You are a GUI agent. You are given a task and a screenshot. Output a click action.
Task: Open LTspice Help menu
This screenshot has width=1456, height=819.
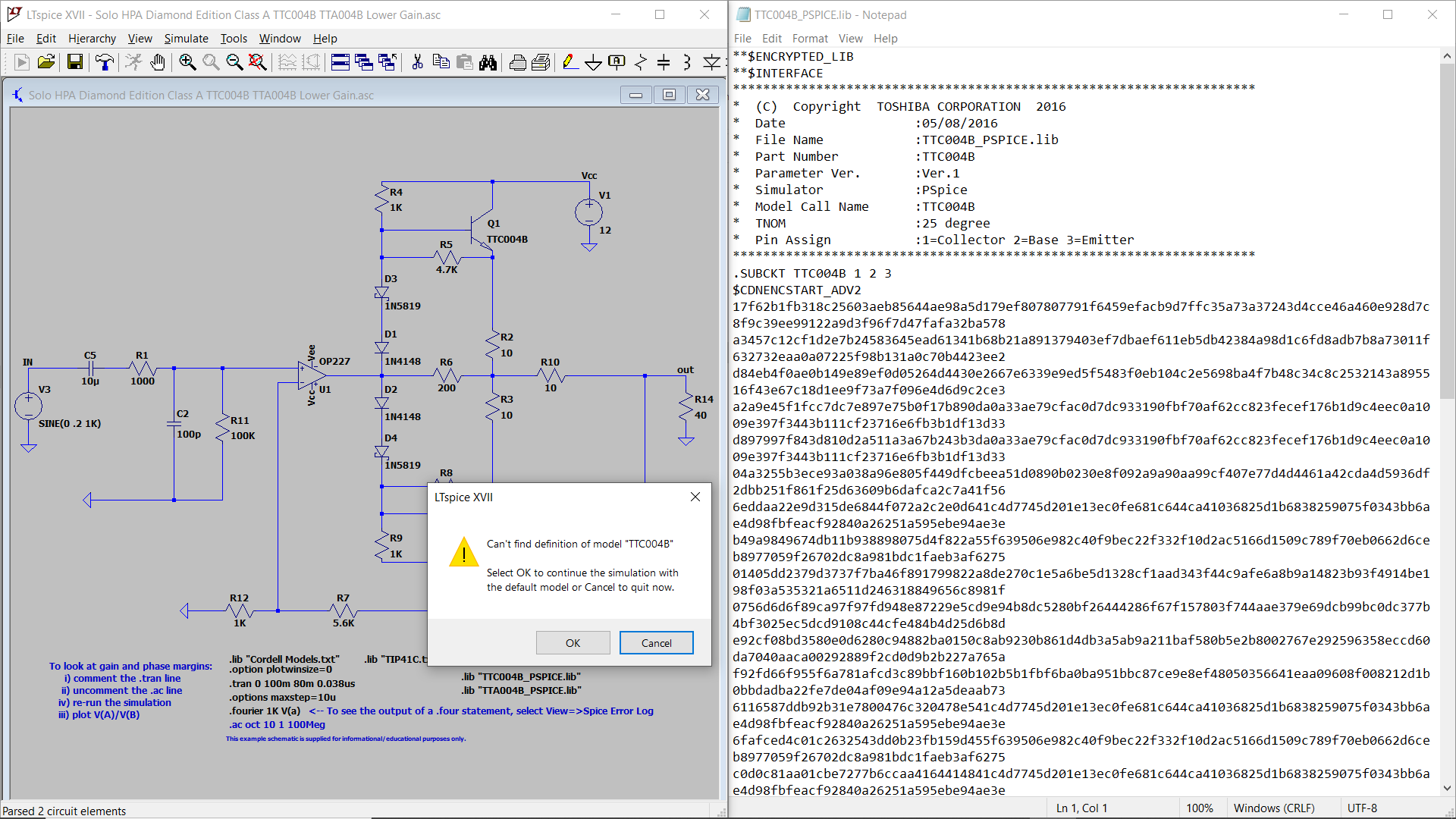click(325, 39)
